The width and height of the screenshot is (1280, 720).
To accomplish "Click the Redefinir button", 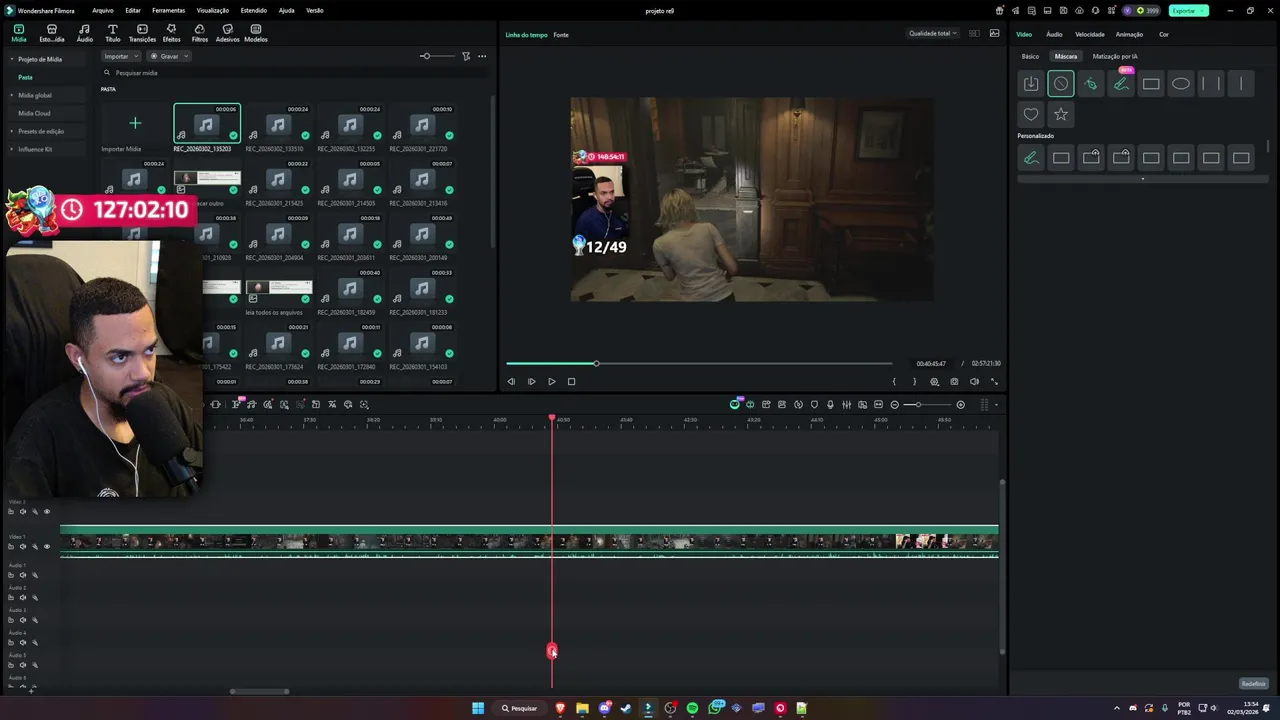I will [x=1253, y=684].
